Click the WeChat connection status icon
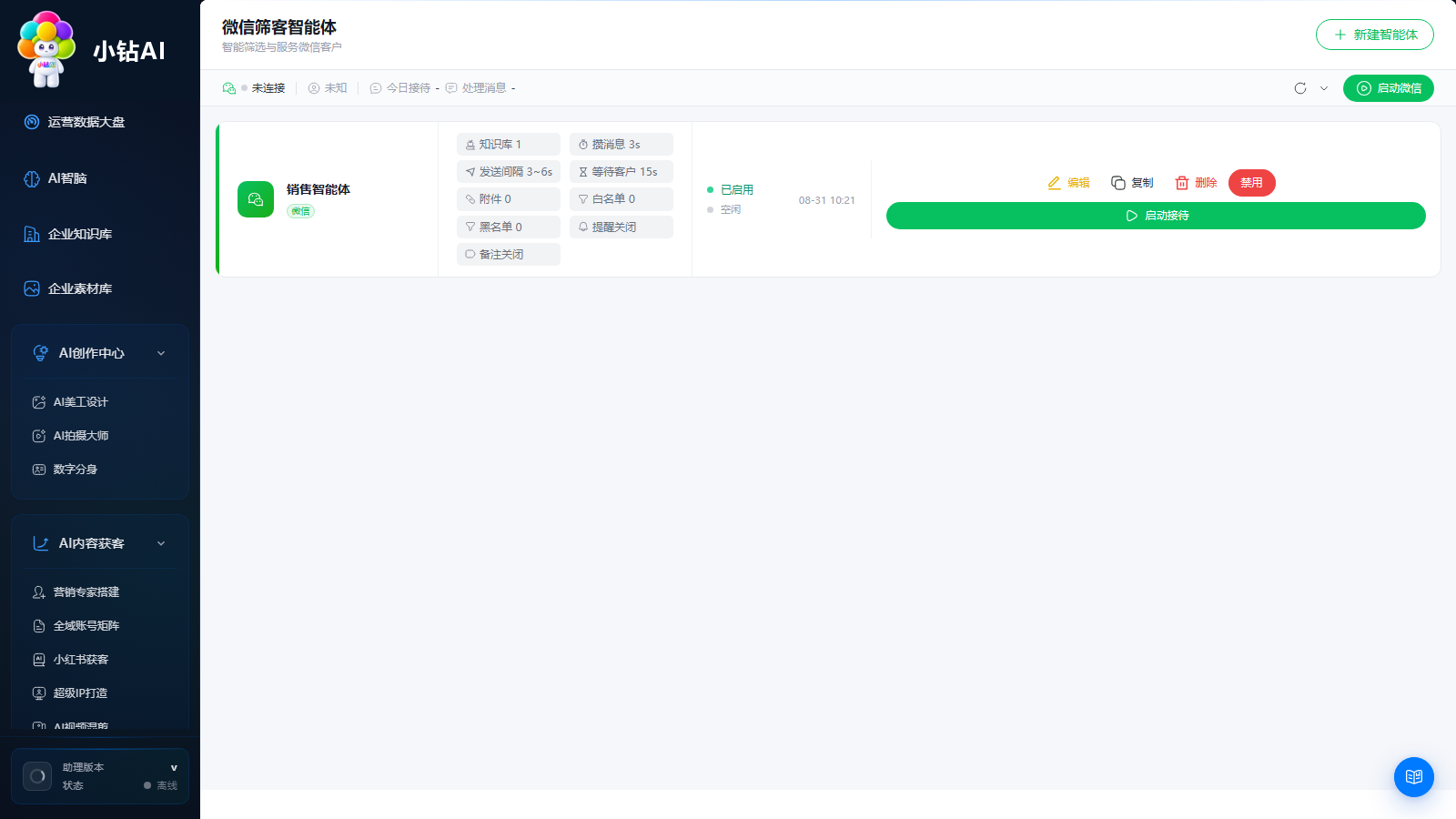1456x819 pixels. pyautogui.click(x=229, y=88)
